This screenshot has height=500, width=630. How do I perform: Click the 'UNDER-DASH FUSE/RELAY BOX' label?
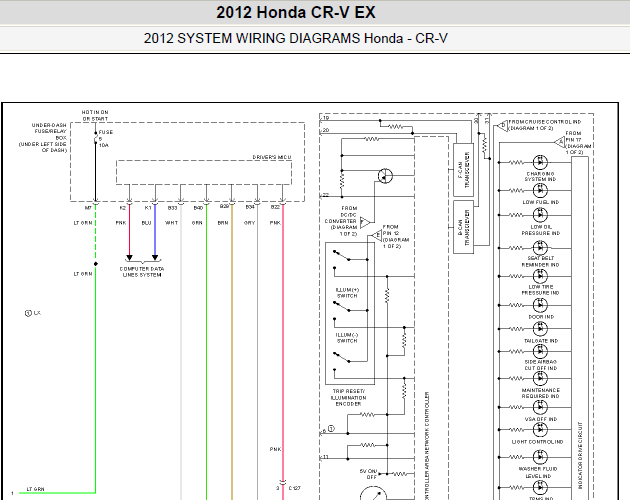tap(43, 138)
